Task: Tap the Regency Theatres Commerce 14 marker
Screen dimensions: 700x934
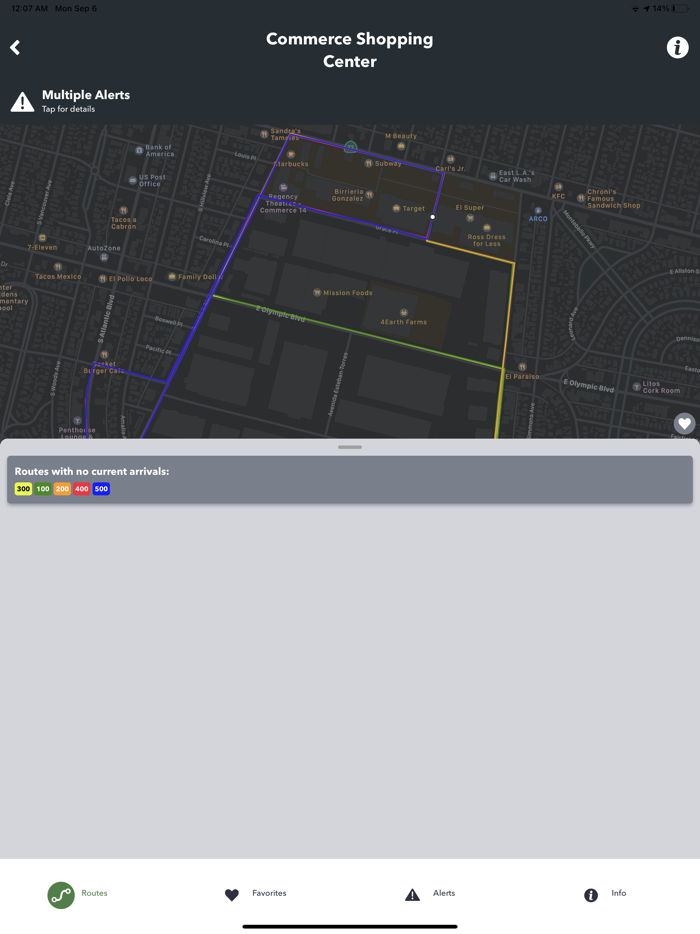Action: click(x=284, y=188)
